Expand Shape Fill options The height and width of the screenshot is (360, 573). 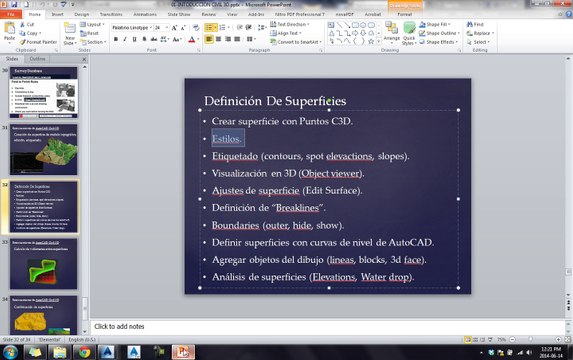tap(435, 24)
